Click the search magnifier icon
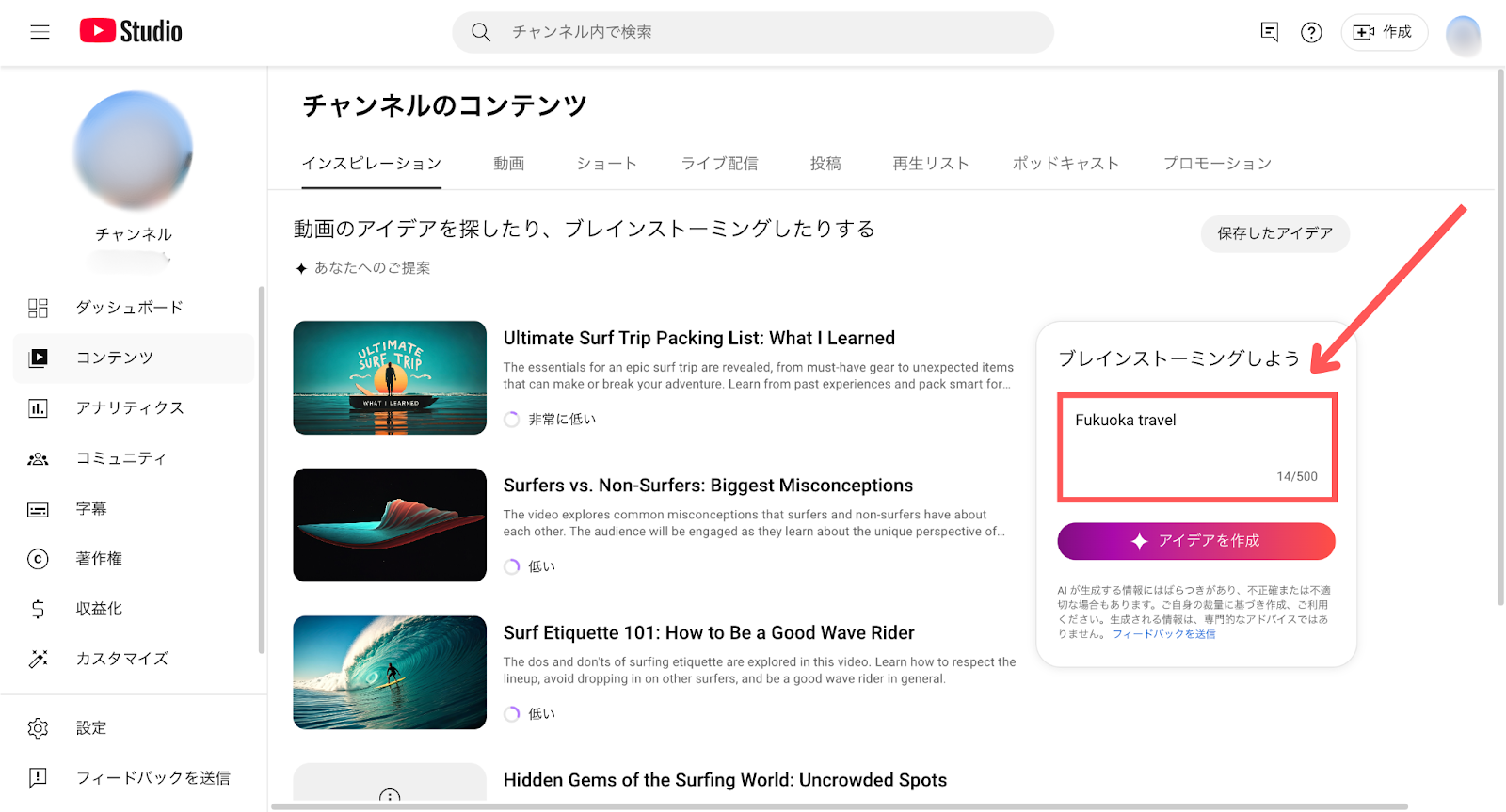 click(x=481, y=32)
